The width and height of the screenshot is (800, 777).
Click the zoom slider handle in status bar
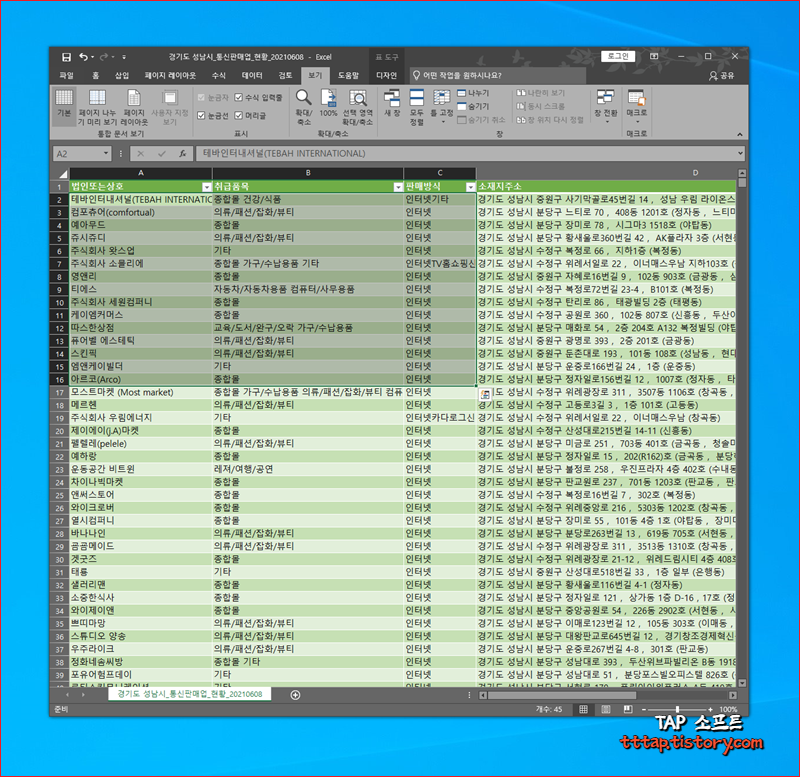(677, 709)
